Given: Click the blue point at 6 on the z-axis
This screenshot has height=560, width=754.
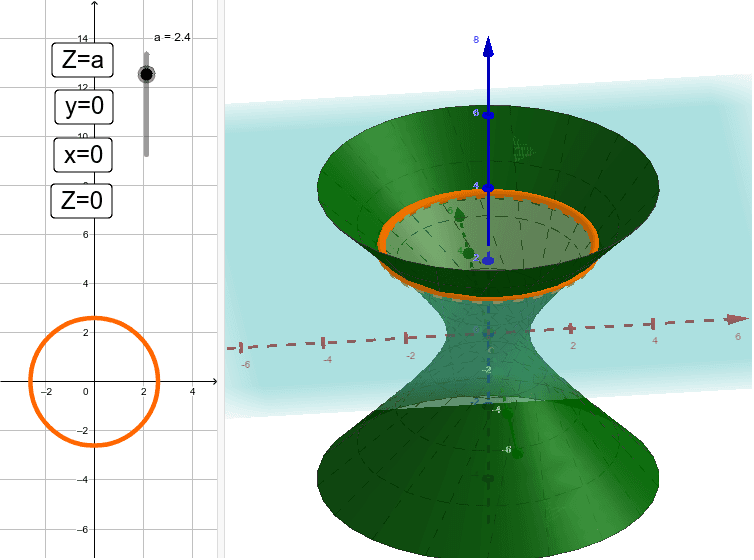Looking at the screenshot, I should coord(488,115).
